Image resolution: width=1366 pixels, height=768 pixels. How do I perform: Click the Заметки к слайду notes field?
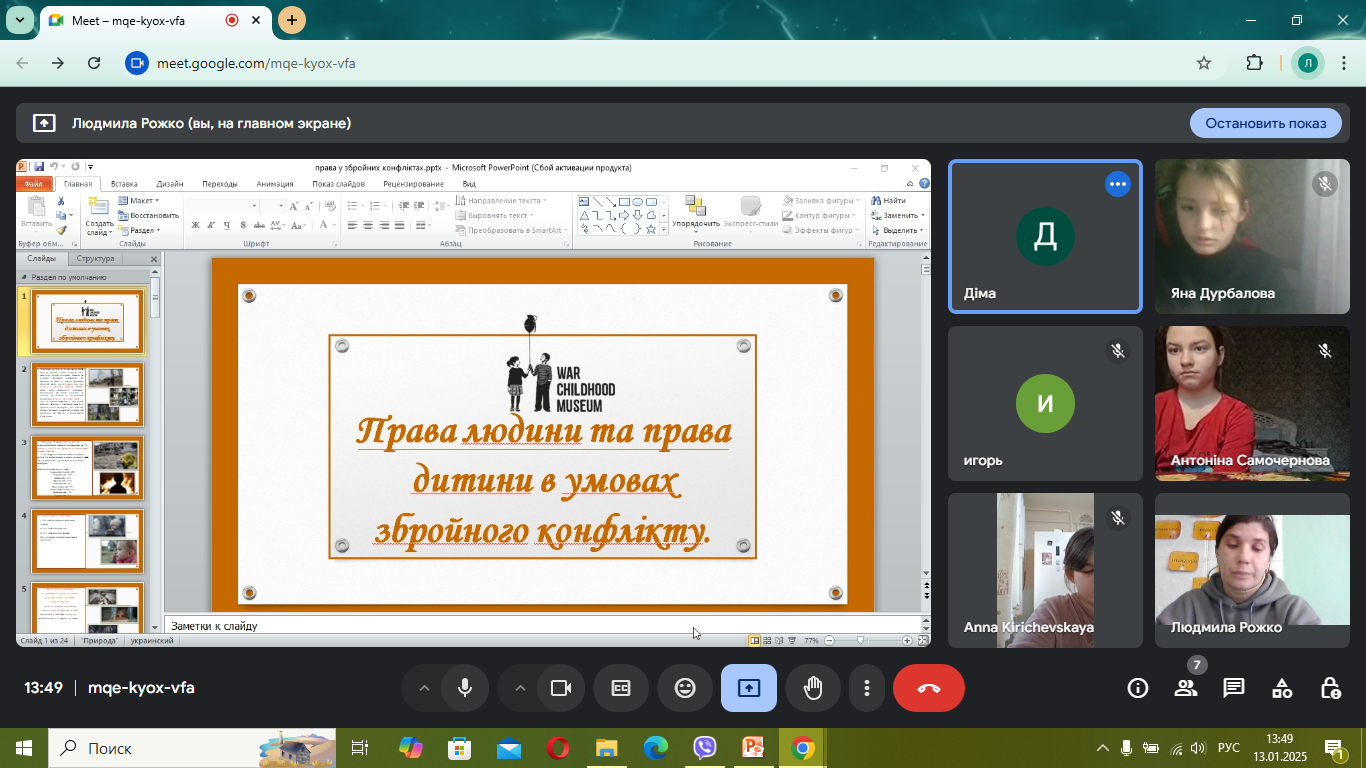(x=541, y=626)
